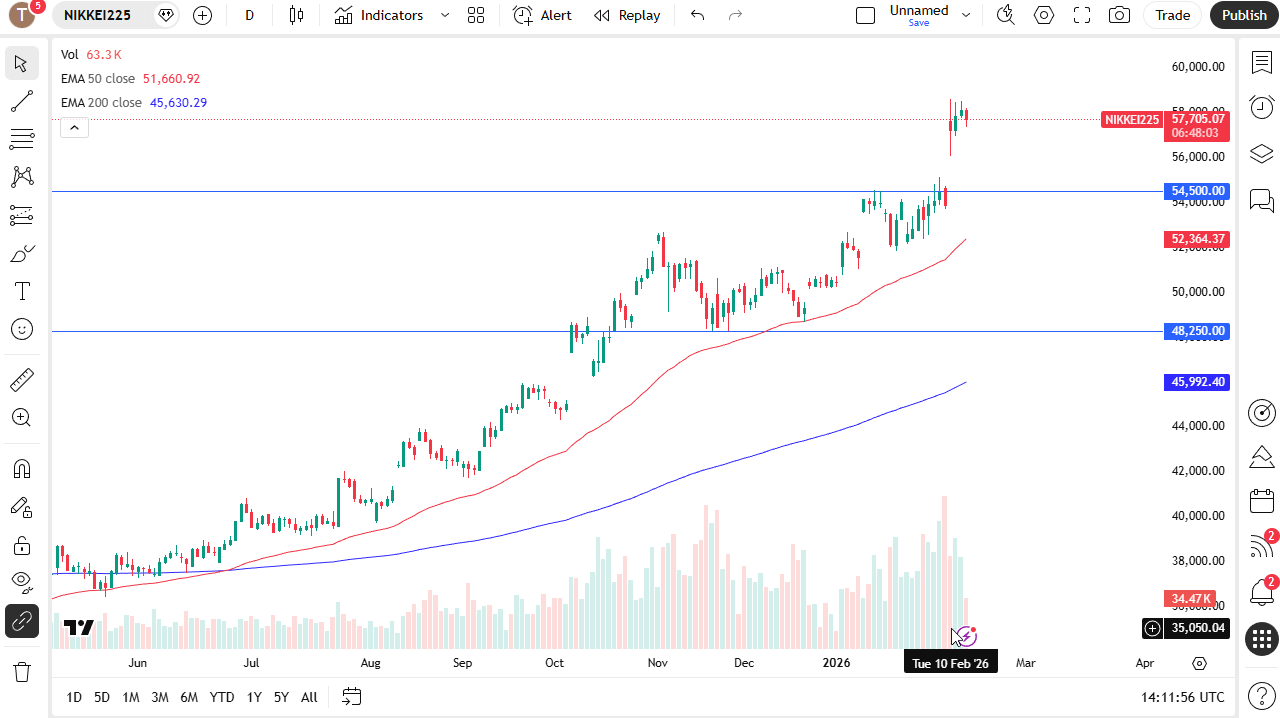Create an Alert

coord(543,15)
